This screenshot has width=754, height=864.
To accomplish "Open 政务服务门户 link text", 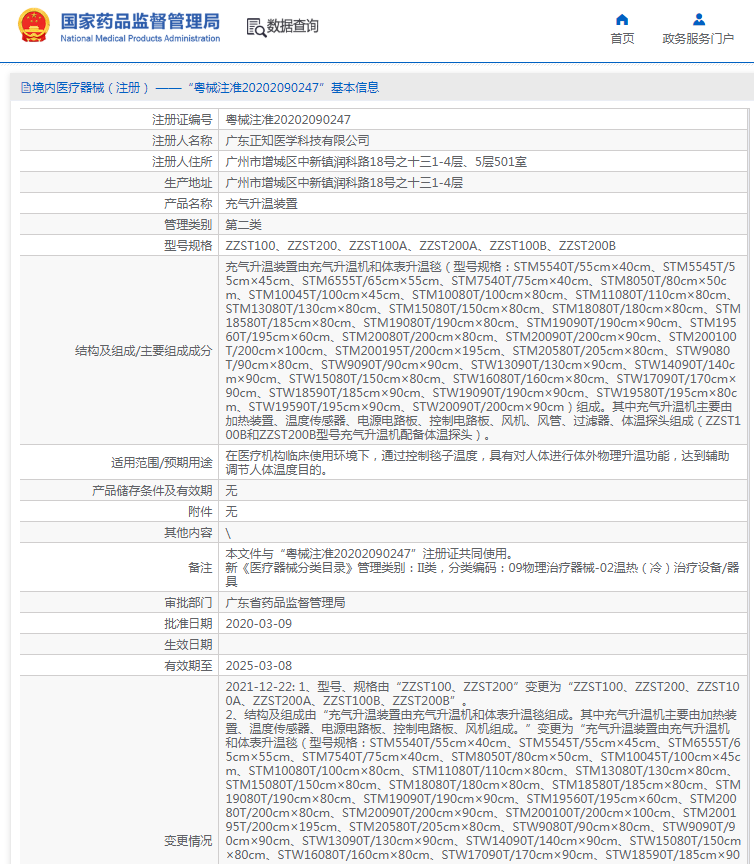I will [698, 39].
